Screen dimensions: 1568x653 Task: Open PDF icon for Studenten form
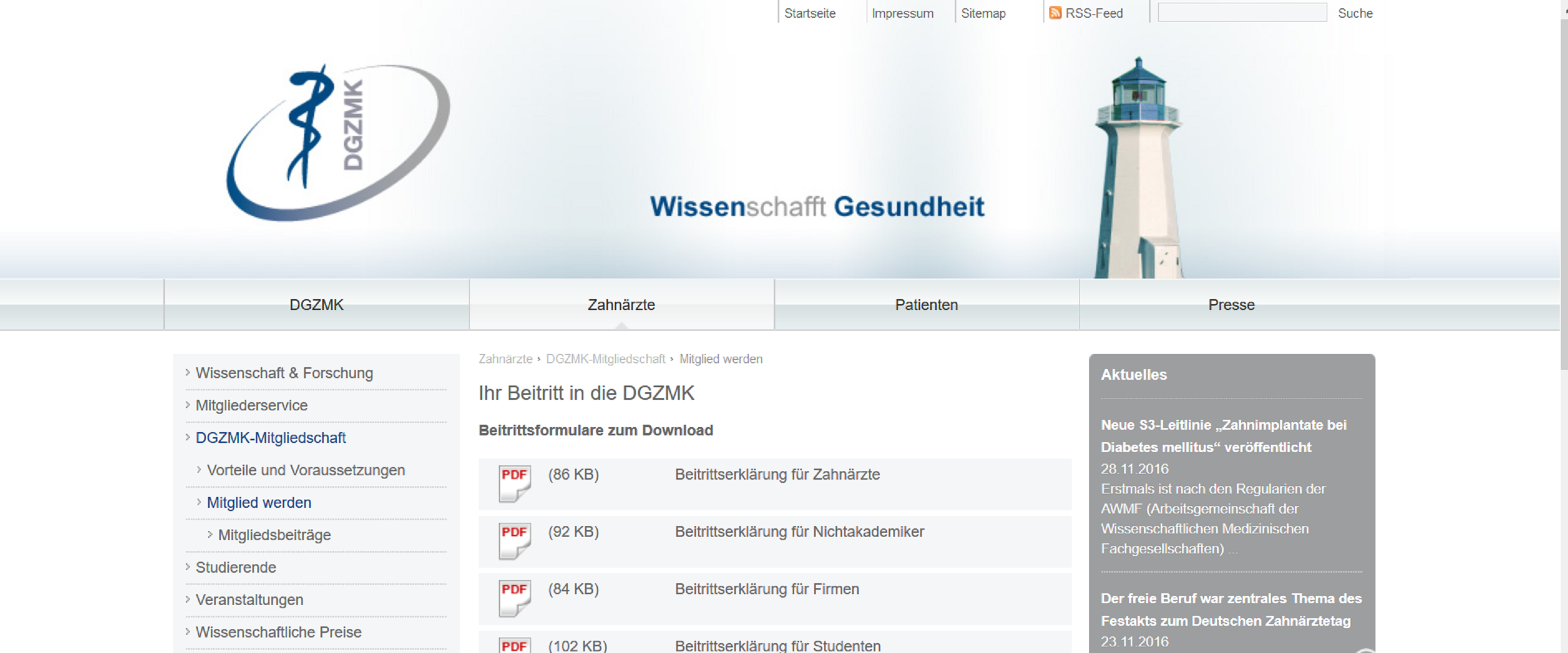pos(514,645)
